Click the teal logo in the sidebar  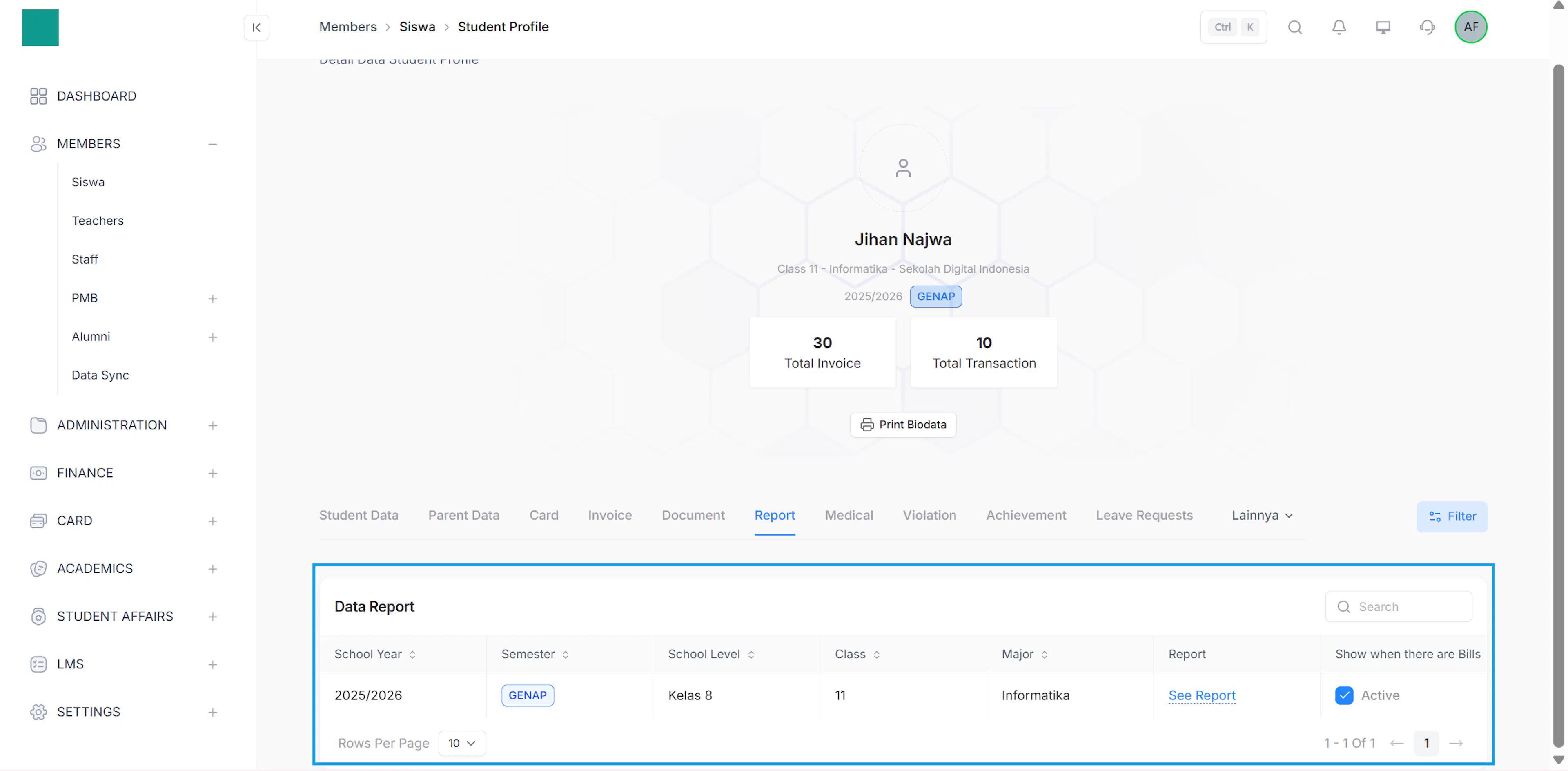pos(40,27)
